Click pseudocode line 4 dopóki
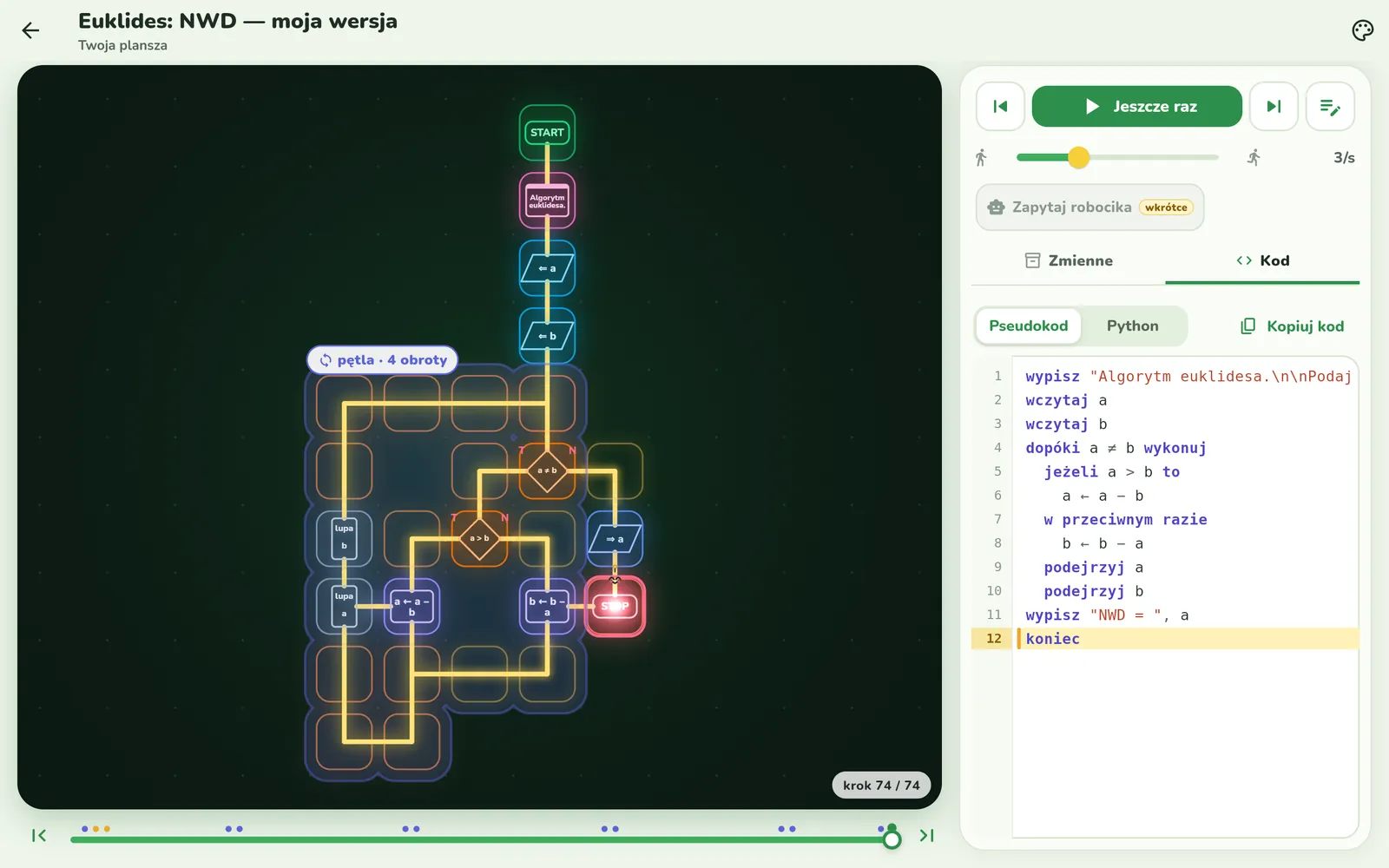 click(1165, 448)
